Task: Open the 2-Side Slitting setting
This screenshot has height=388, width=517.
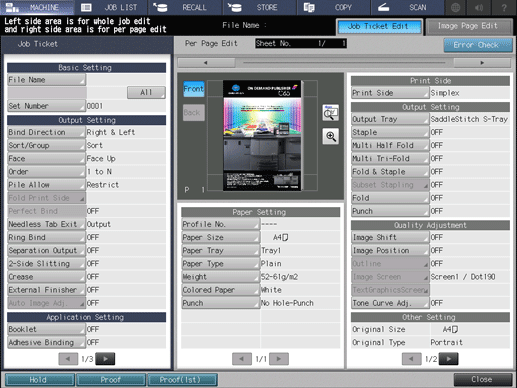Action: click(x=46, y=264)
